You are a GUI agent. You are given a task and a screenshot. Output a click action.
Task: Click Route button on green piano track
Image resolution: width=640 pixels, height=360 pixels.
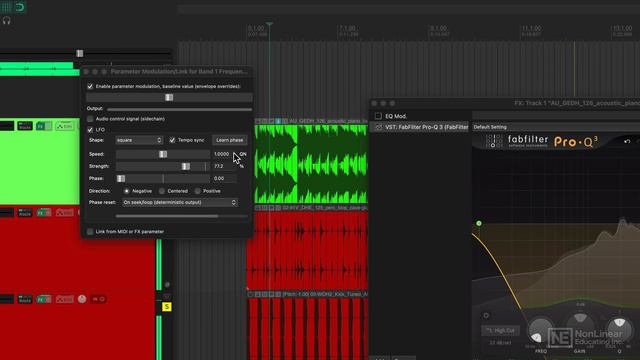(x=25, y=126)
